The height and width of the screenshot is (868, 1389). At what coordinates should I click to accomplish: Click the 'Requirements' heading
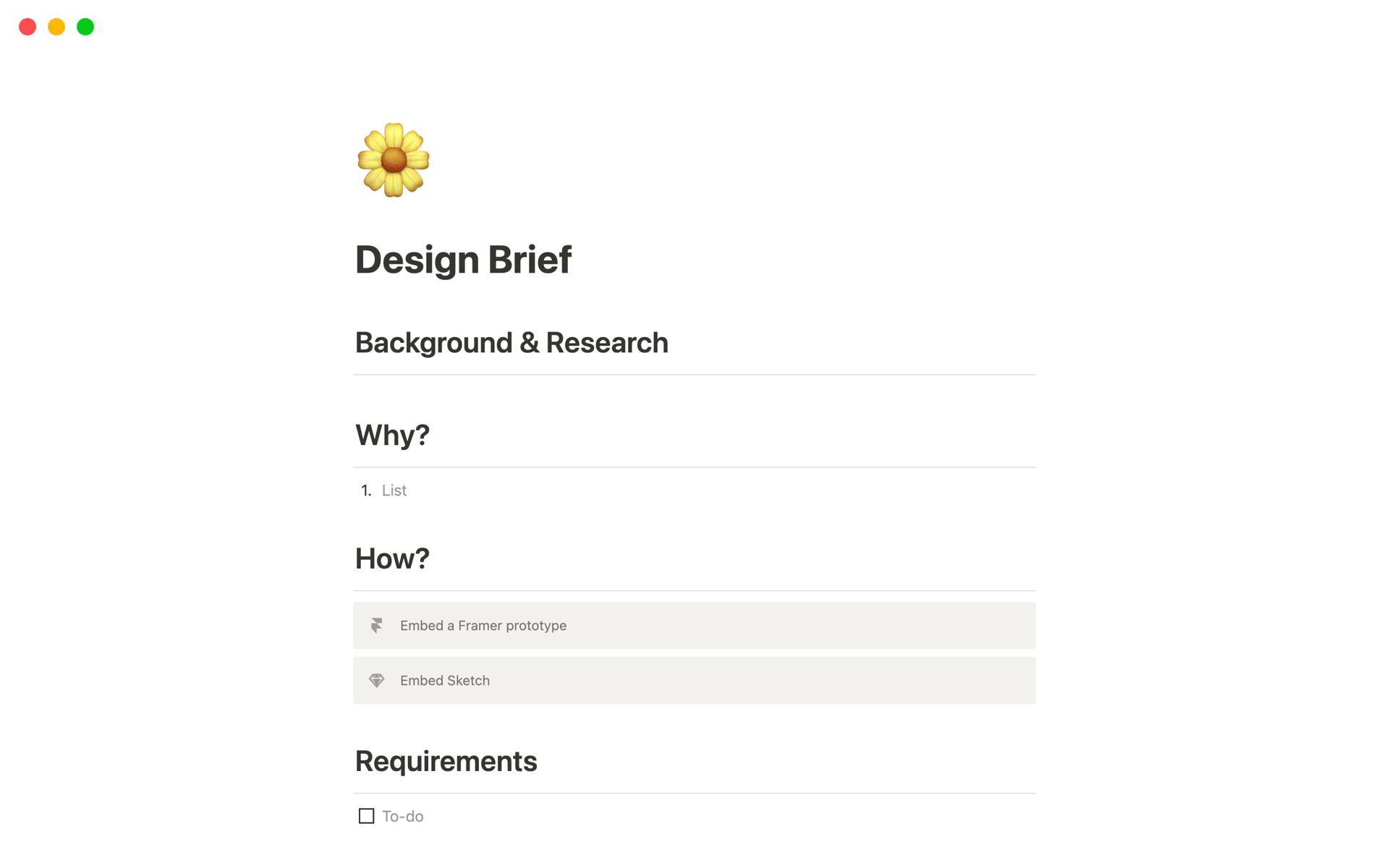tap(446, 760)
